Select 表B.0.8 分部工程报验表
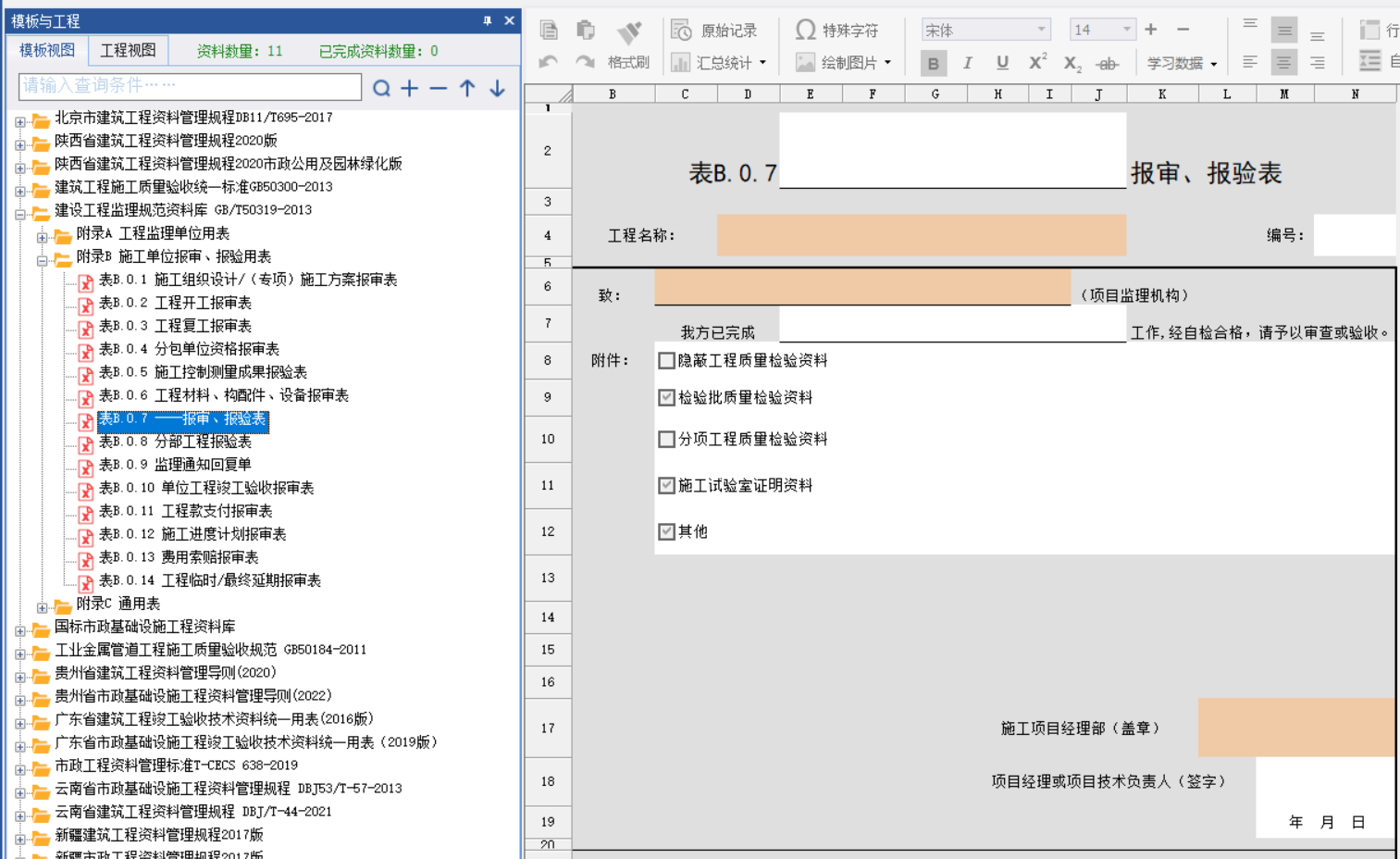The image size is (1400, 859). point(175,442)
